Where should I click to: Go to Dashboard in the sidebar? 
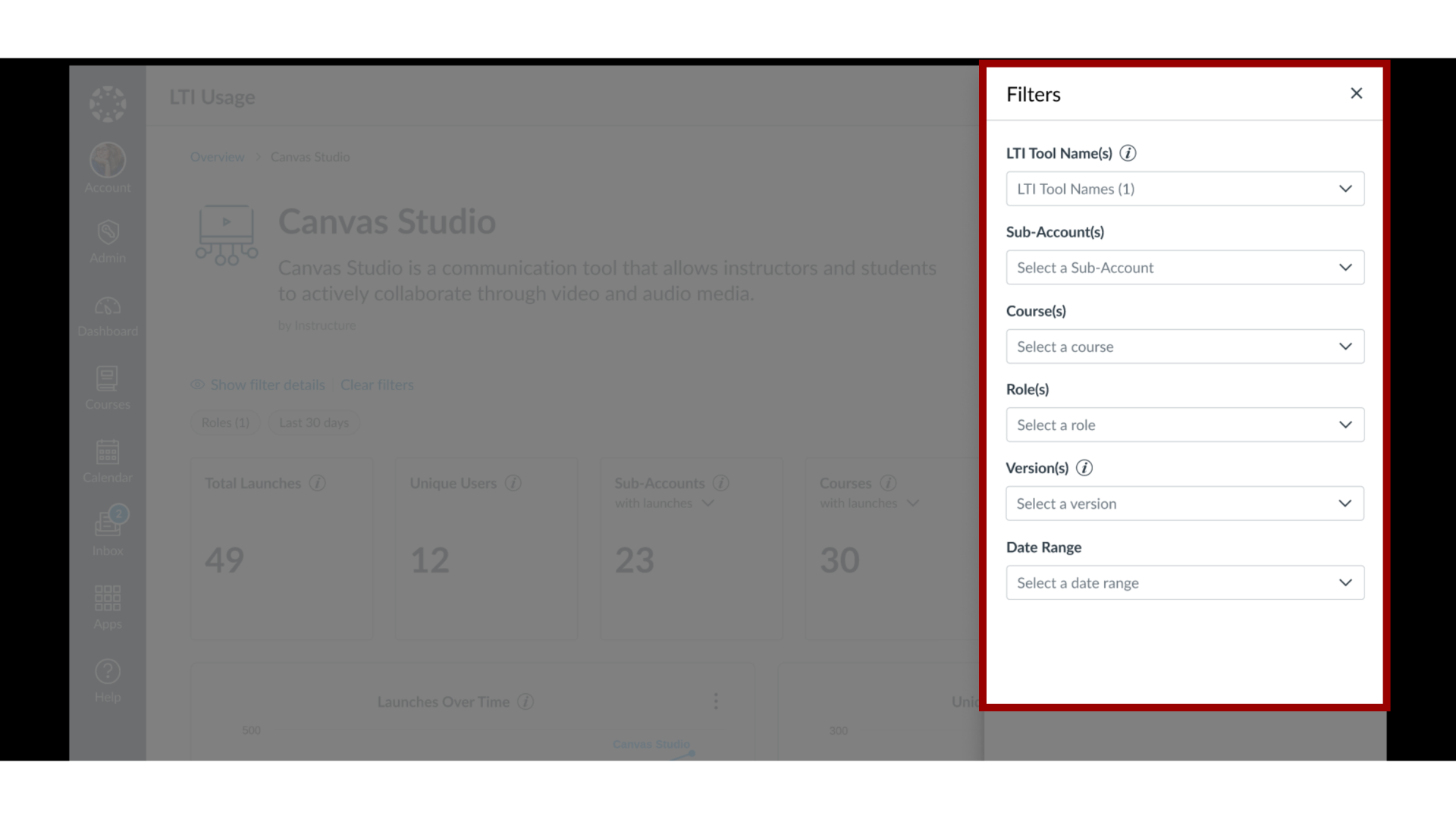tap(108, 316)
